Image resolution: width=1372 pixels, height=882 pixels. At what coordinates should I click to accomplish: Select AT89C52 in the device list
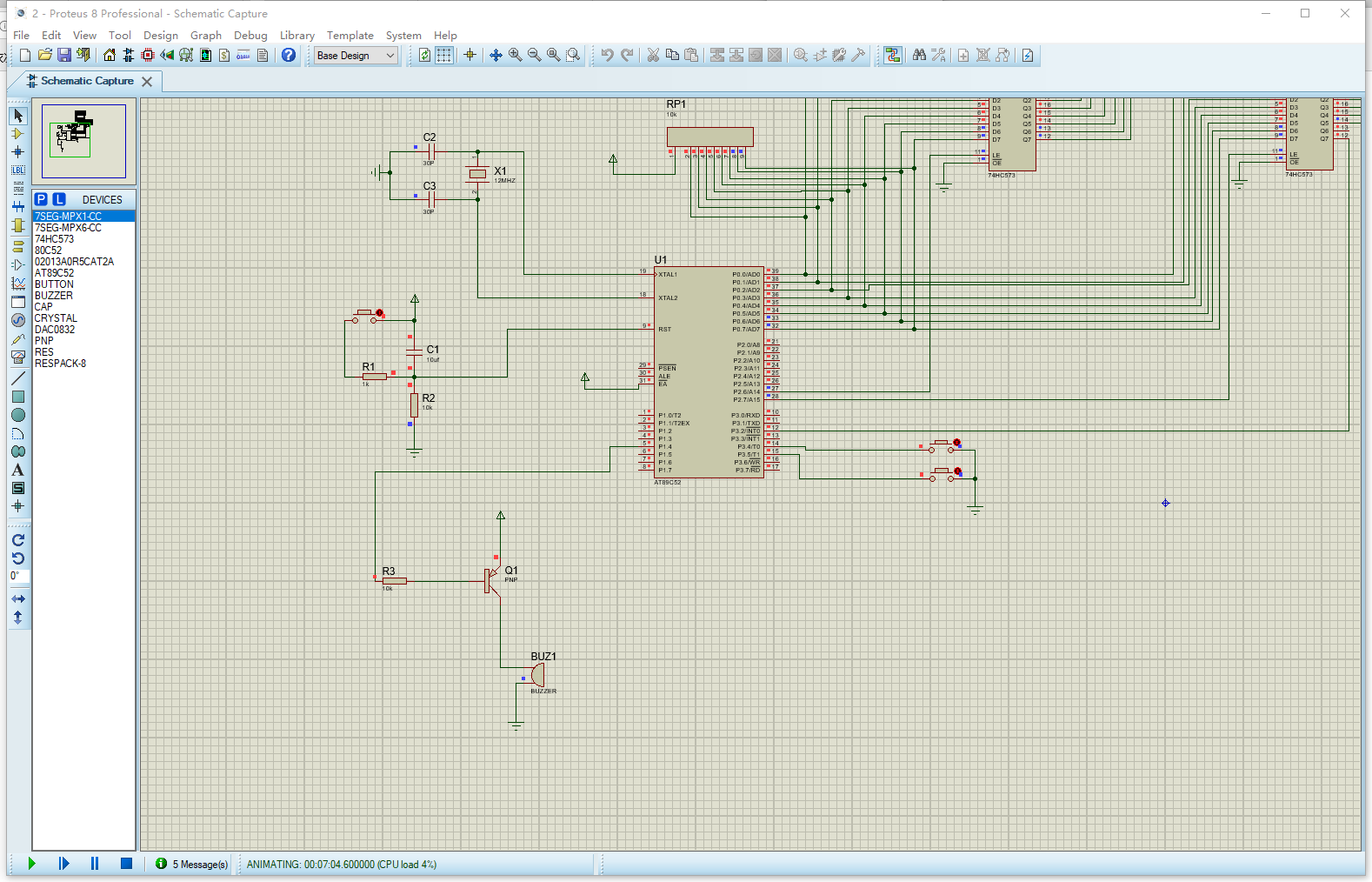pyautogui.click(x=83, y=273)
